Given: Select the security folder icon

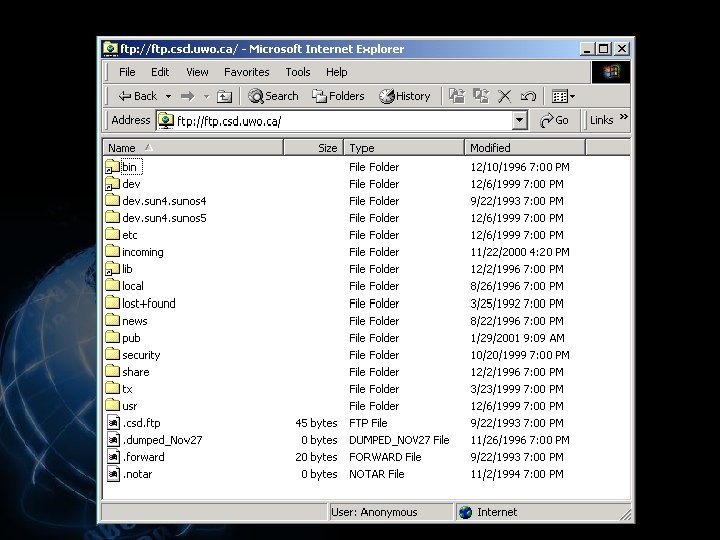Looking at the screenshot, I should click(x=112, y=354).
